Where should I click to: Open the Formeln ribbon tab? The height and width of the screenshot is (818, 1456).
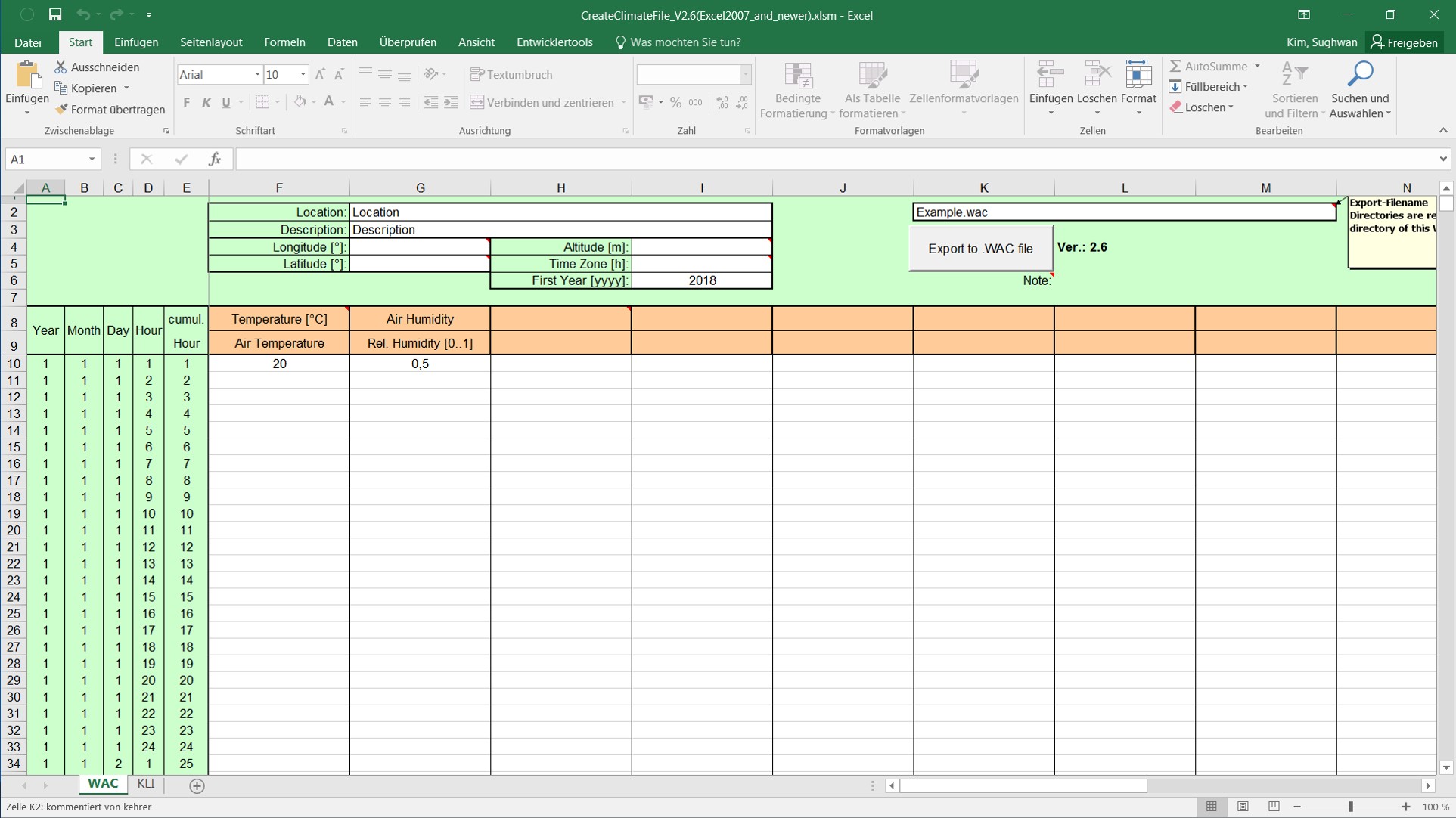pos(284,42)
